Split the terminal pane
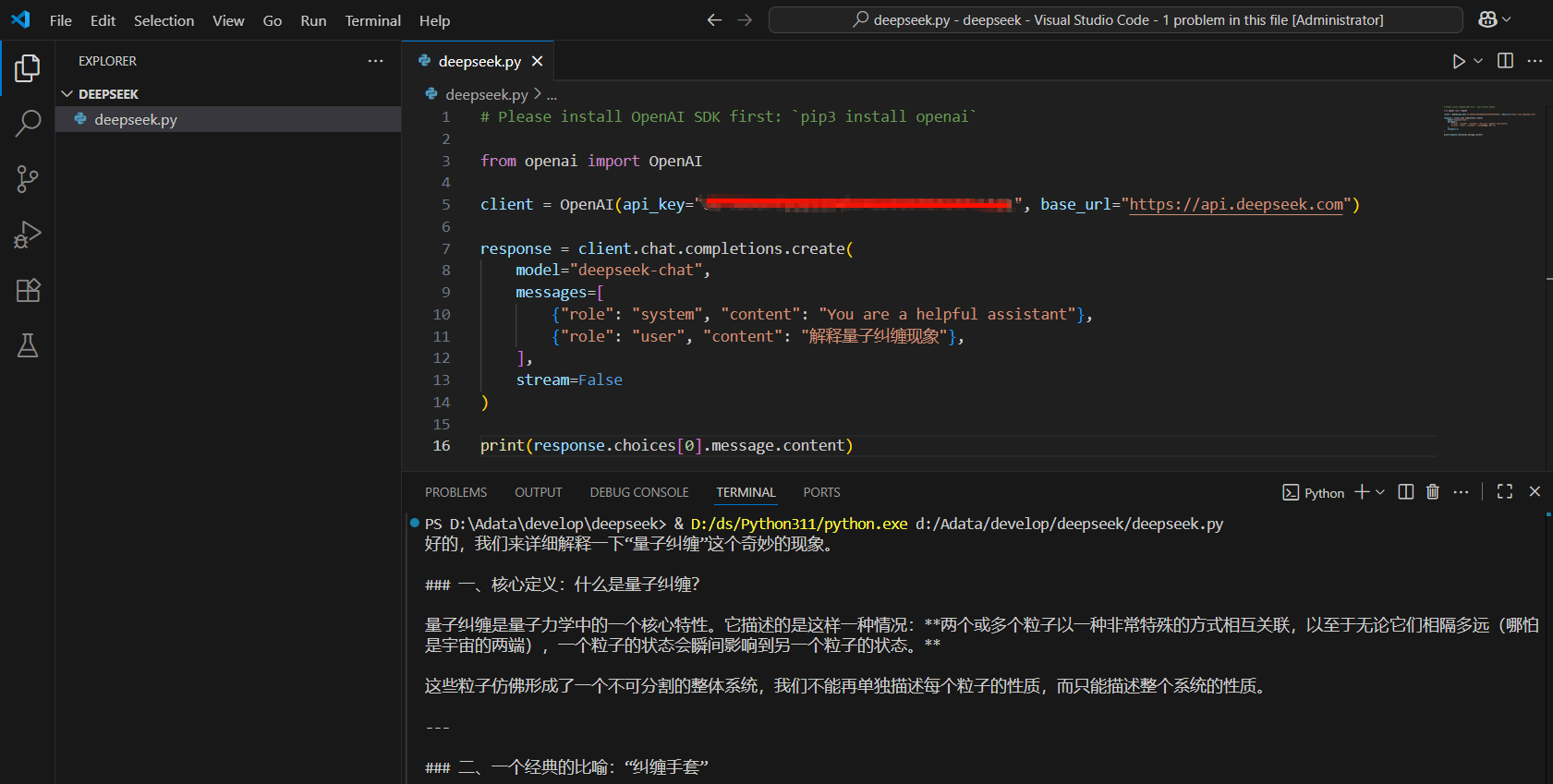This screenshot has height=784, width=1553. click(1406, 492)
